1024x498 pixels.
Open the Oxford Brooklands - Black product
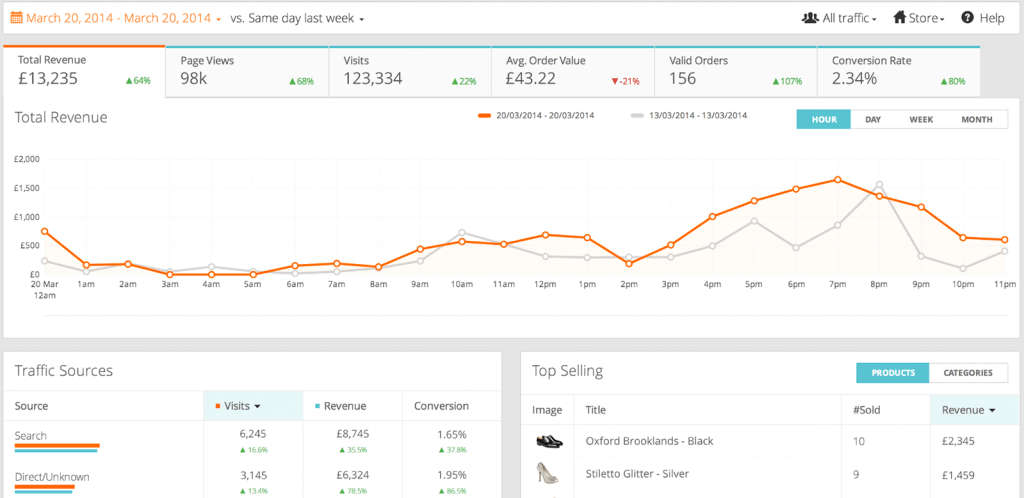(650, 441)
